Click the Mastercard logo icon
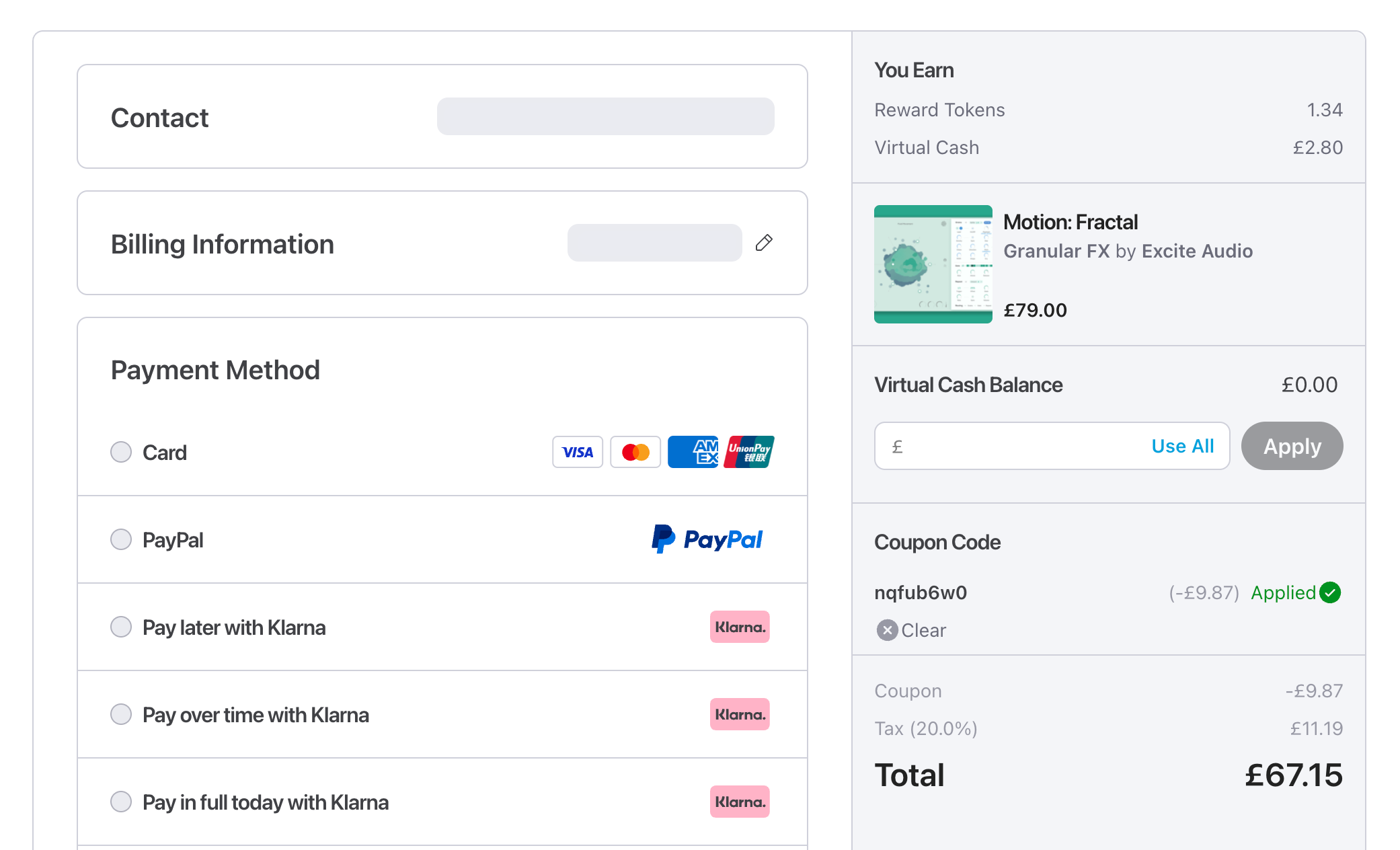 tap(635, 452)
